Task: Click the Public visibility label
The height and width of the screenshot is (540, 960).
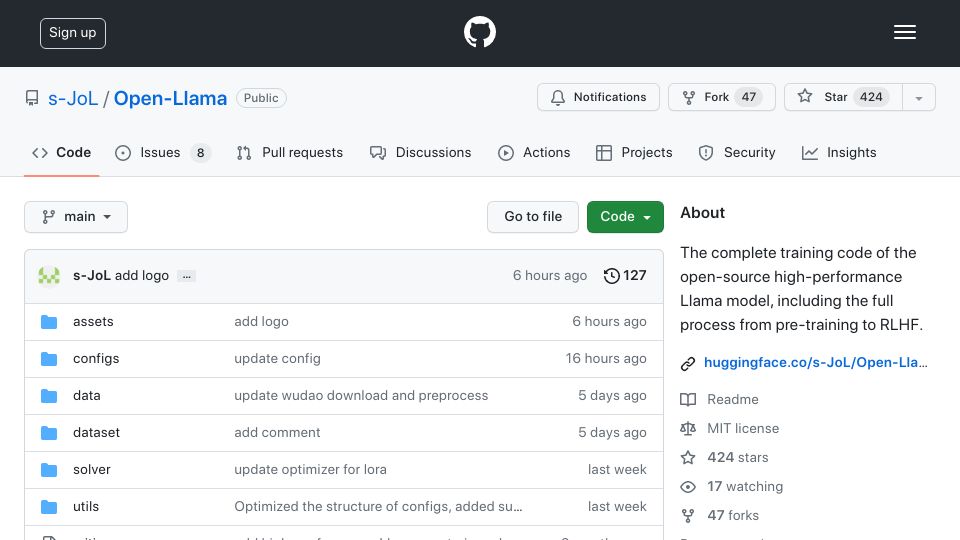Action: pos(261,98)
